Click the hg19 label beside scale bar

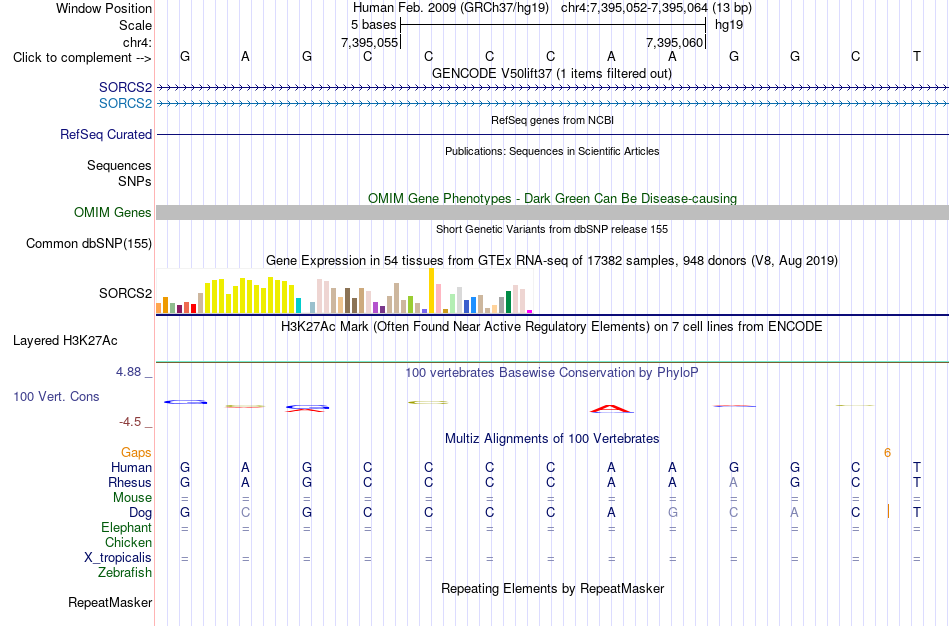(729, 25)
